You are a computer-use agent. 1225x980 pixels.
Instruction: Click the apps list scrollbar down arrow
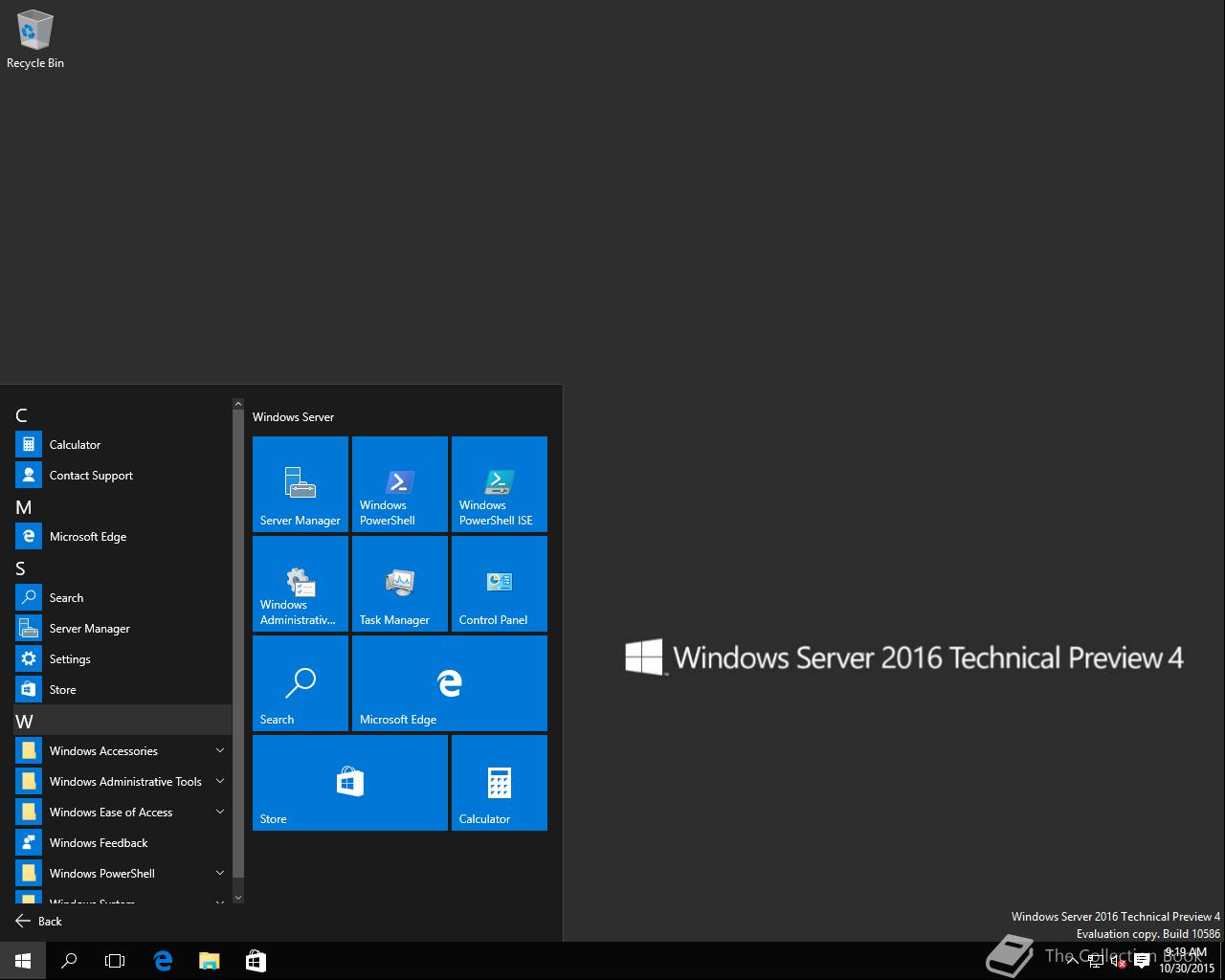point(238,898)
